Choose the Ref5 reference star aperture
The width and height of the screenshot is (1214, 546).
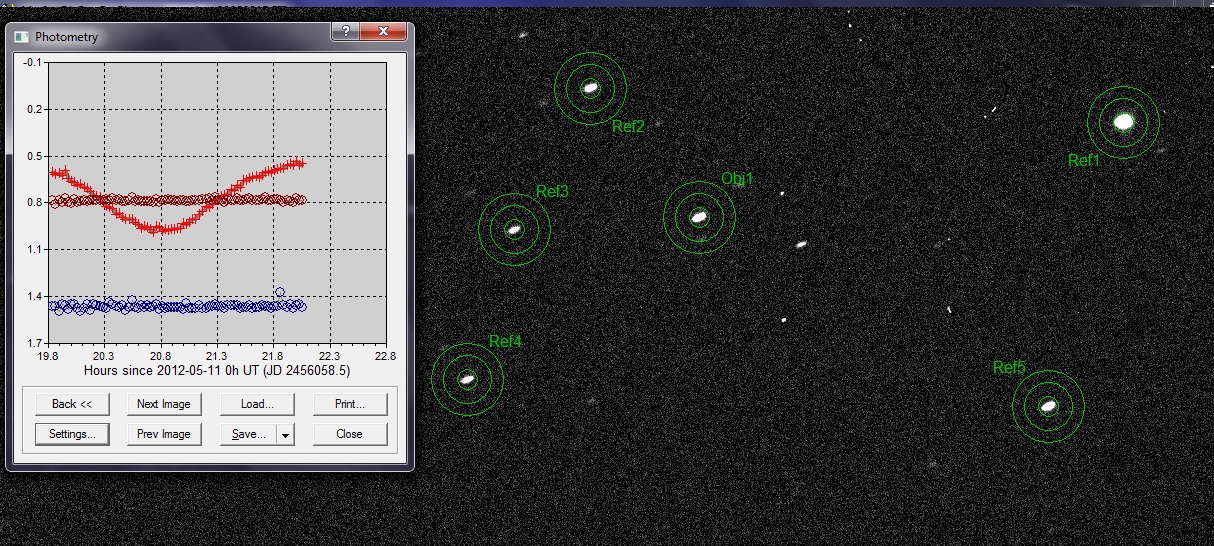[1048, 406]
